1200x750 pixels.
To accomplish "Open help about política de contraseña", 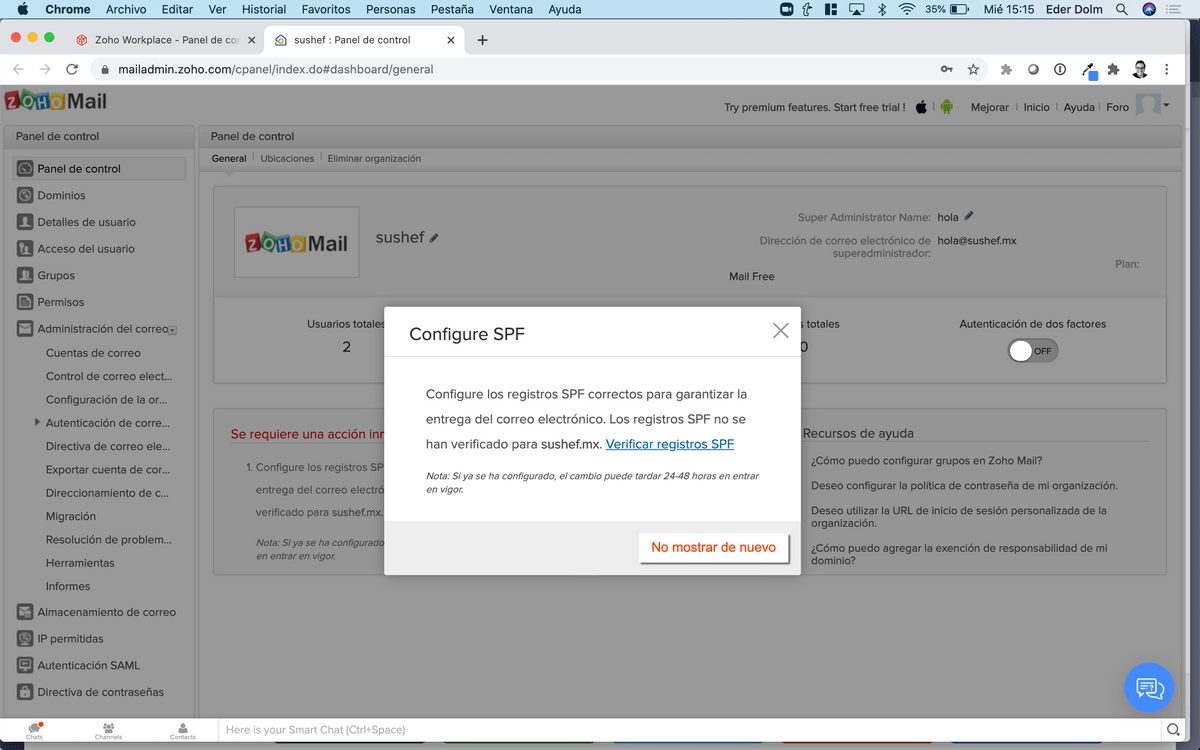I will tap(964, 486).
